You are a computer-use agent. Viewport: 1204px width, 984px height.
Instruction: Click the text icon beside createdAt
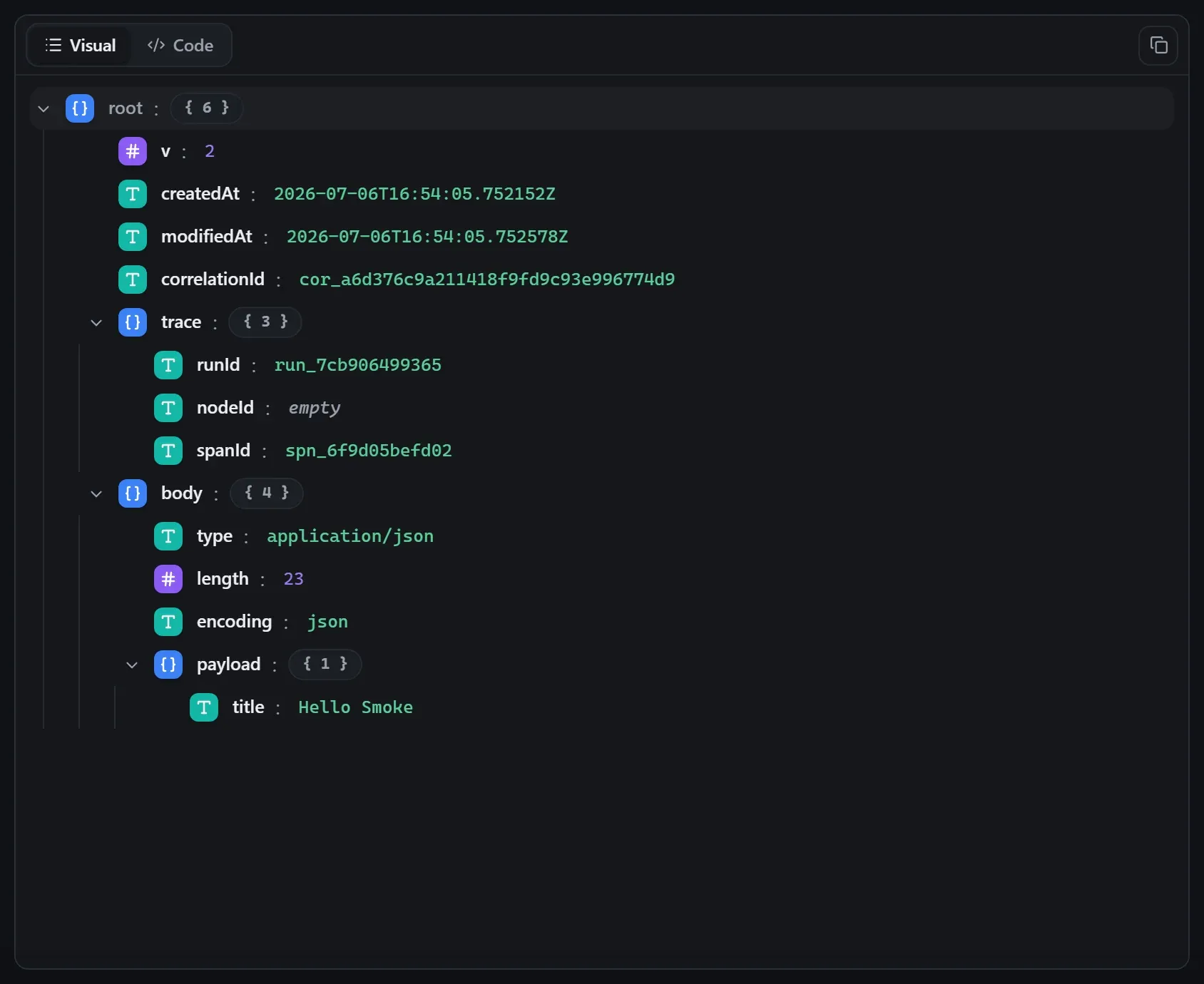click(133, 194)
